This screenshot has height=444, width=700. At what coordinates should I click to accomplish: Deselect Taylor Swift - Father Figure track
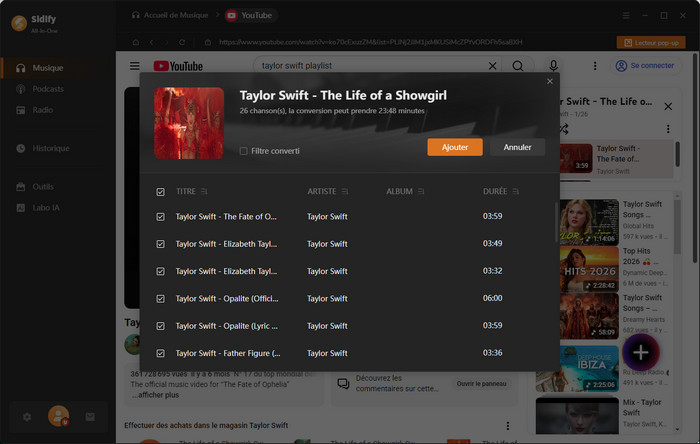pos(161,353)
